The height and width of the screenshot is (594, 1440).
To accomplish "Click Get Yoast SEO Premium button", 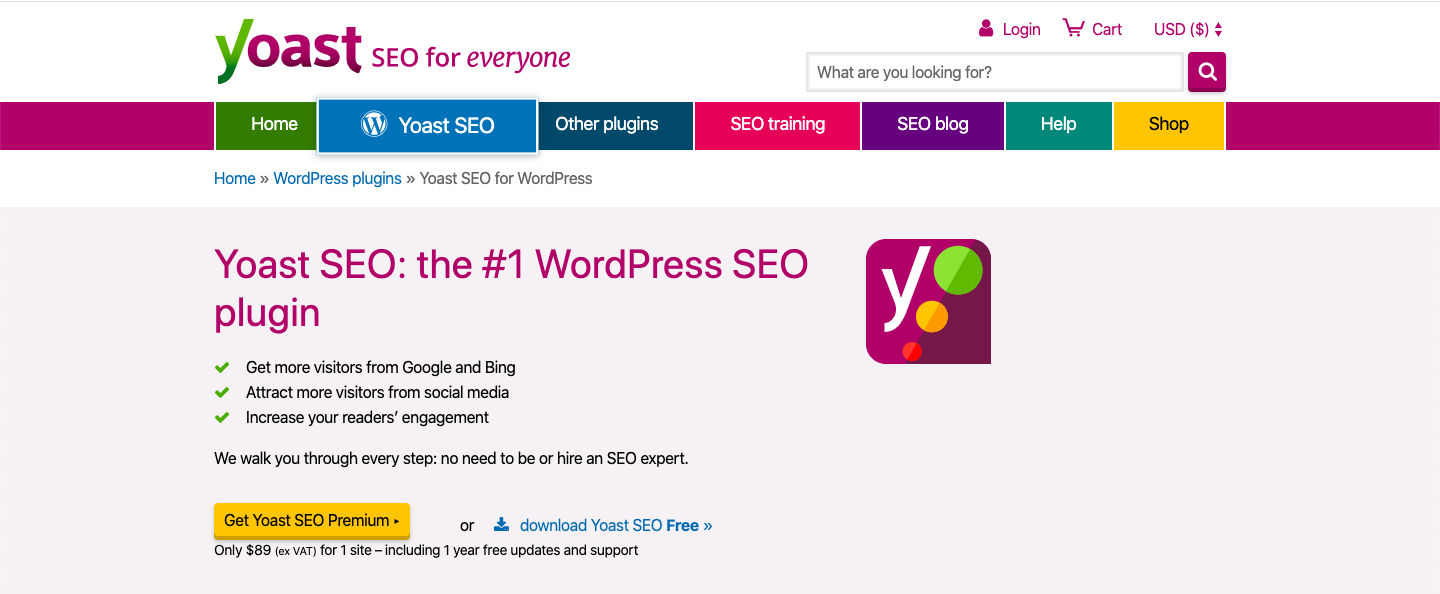I will point(312,520).
